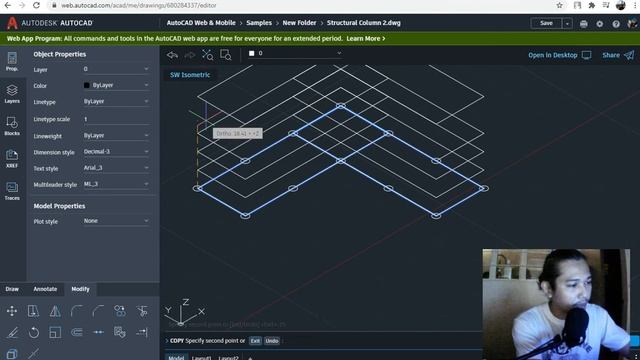Switch to the Annotate tab

(x=45, y=289)
